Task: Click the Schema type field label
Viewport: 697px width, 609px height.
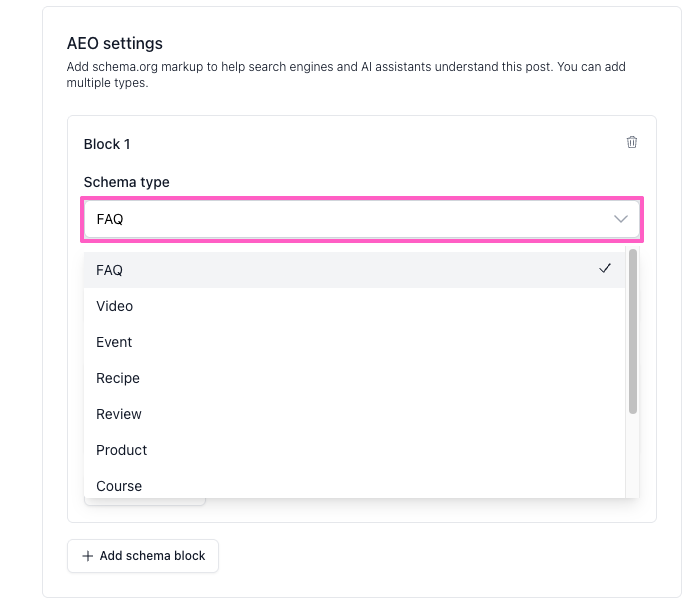Action: click(127, 182)
